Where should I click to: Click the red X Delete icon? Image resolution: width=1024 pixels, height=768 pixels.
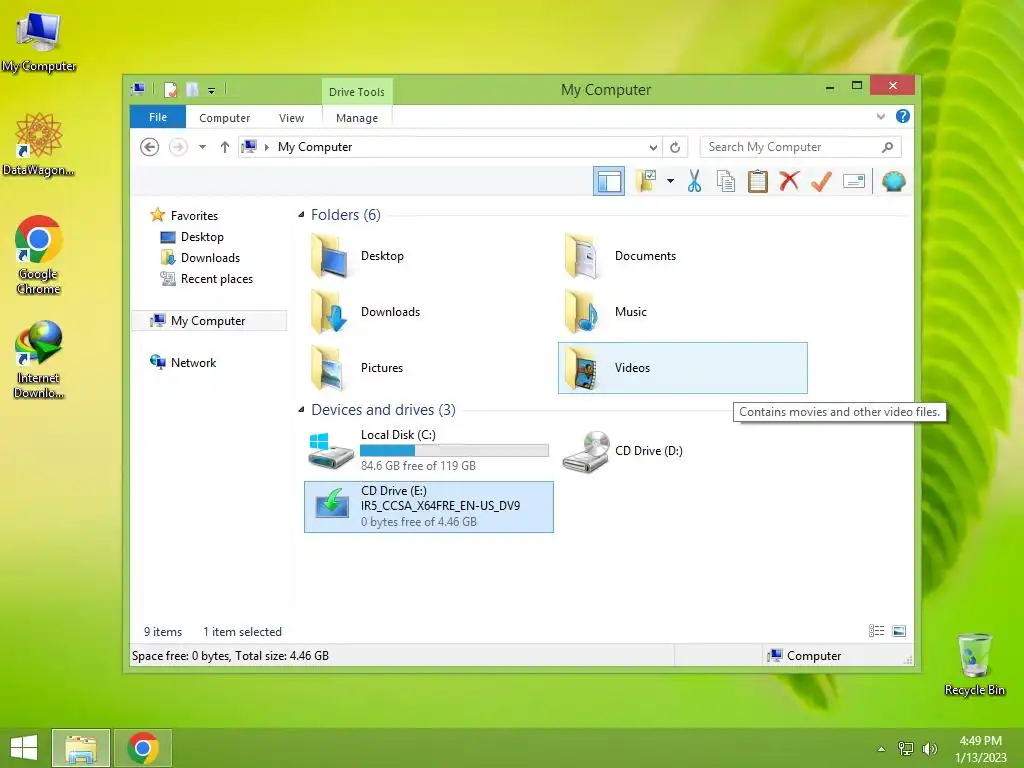click(x=789, y=181)
